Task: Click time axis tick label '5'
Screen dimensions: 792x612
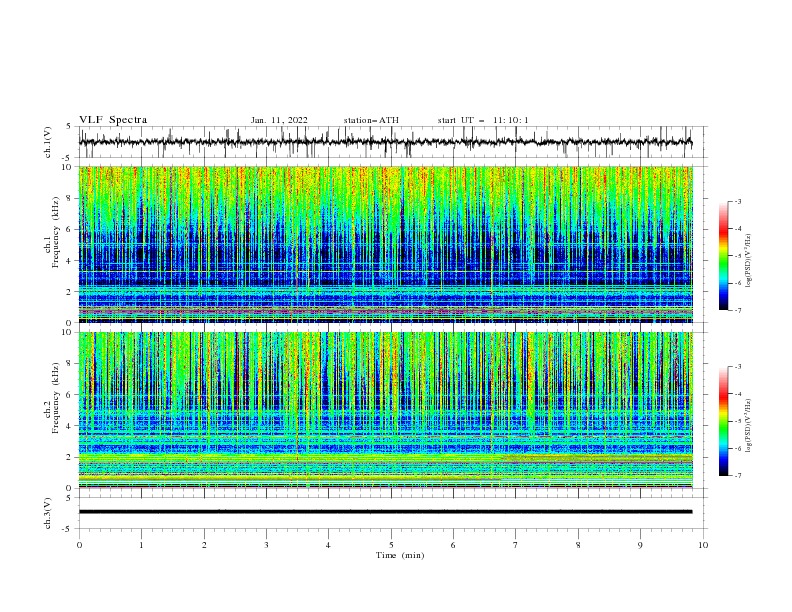Action: [391, 545]
